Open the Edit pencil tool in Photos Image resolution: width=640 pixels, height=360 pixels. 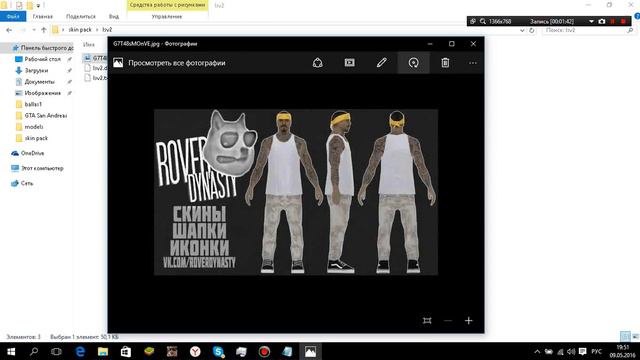click(x=381, y=63)
